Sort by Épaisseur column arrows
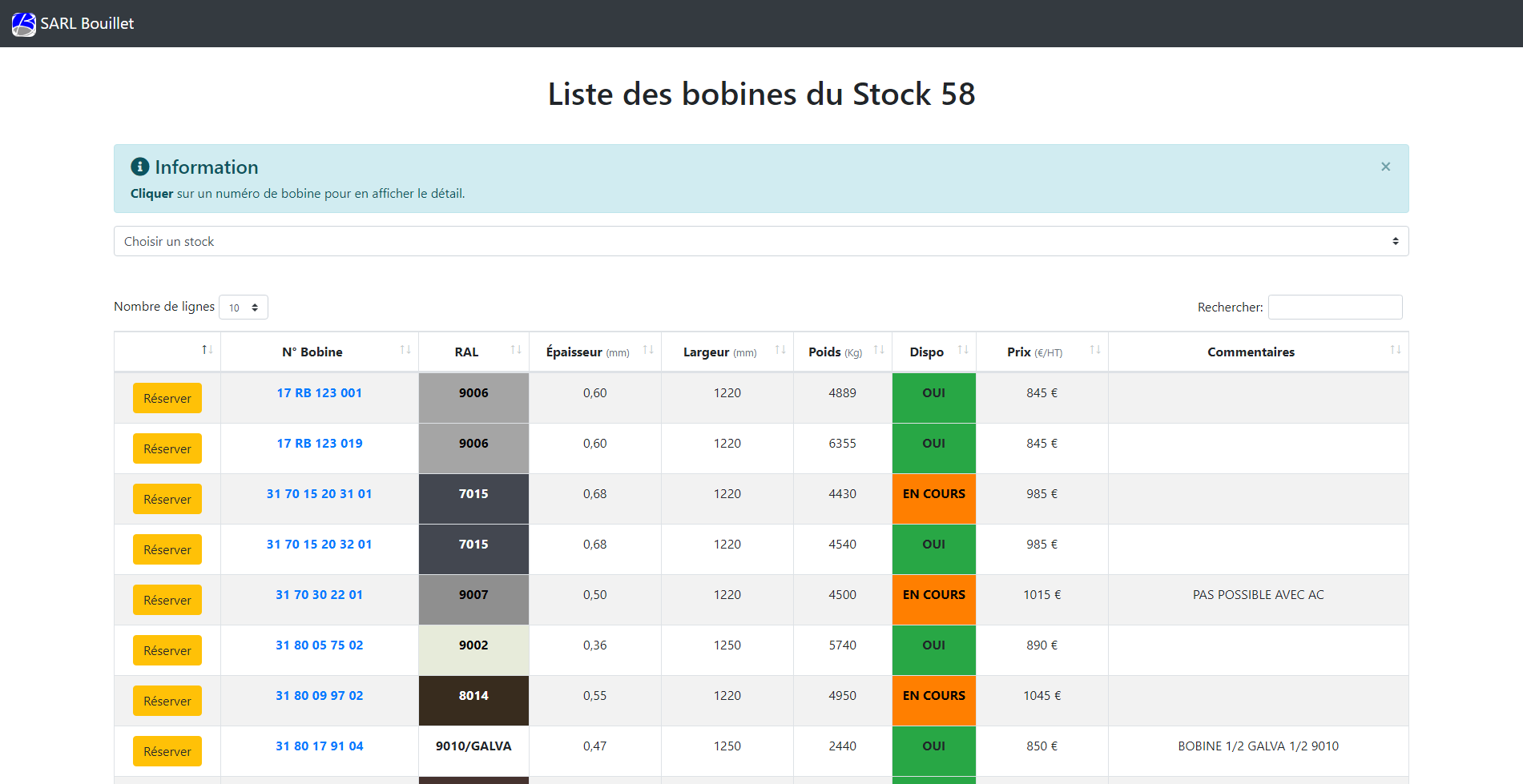Screen dimensions: 1523x784 click(648, 351)
